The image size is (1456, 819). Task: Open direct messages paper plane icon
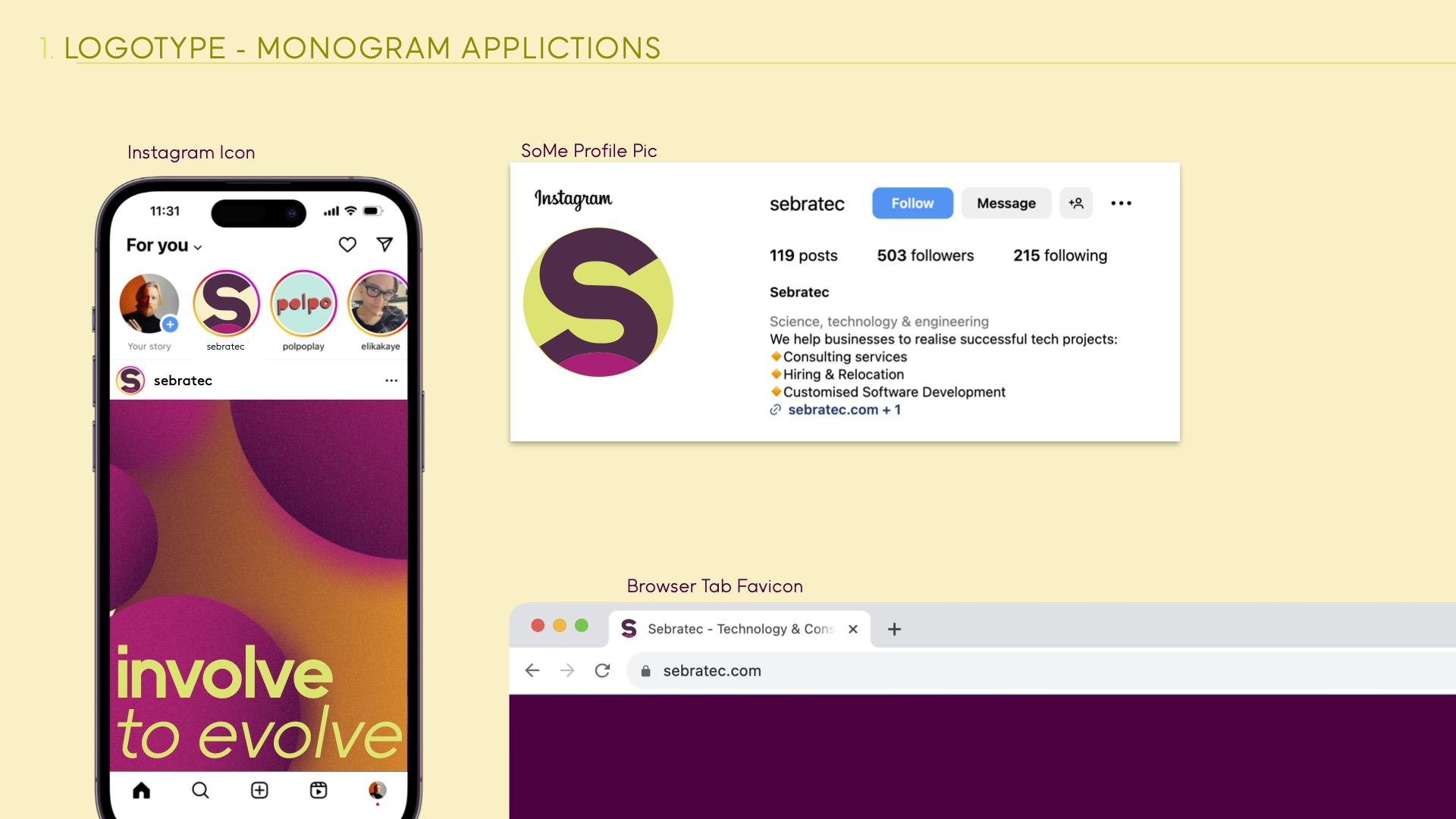coord(384,244)
